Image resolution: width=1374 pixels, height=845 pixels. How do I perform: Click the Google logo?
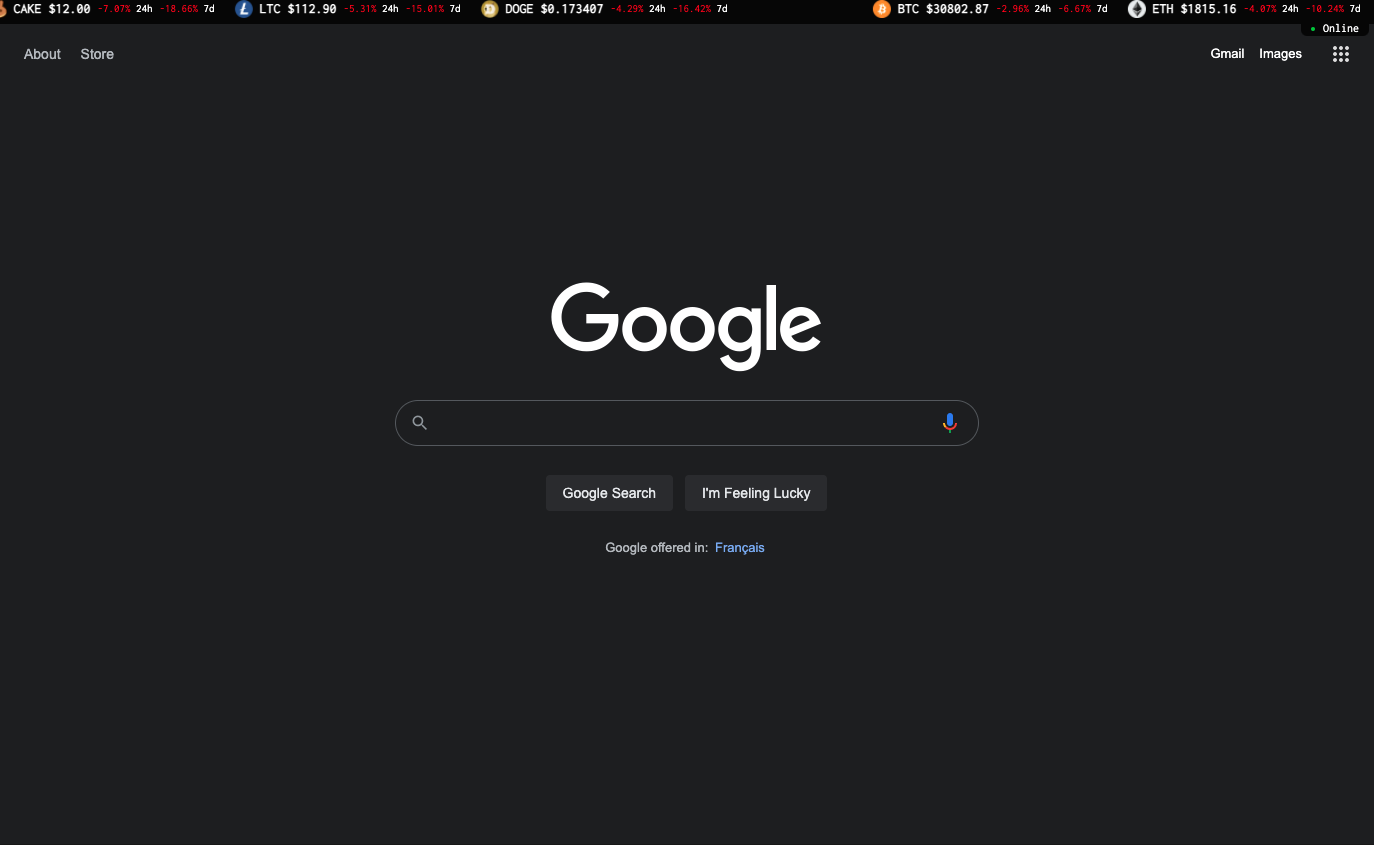pos(686,326)
